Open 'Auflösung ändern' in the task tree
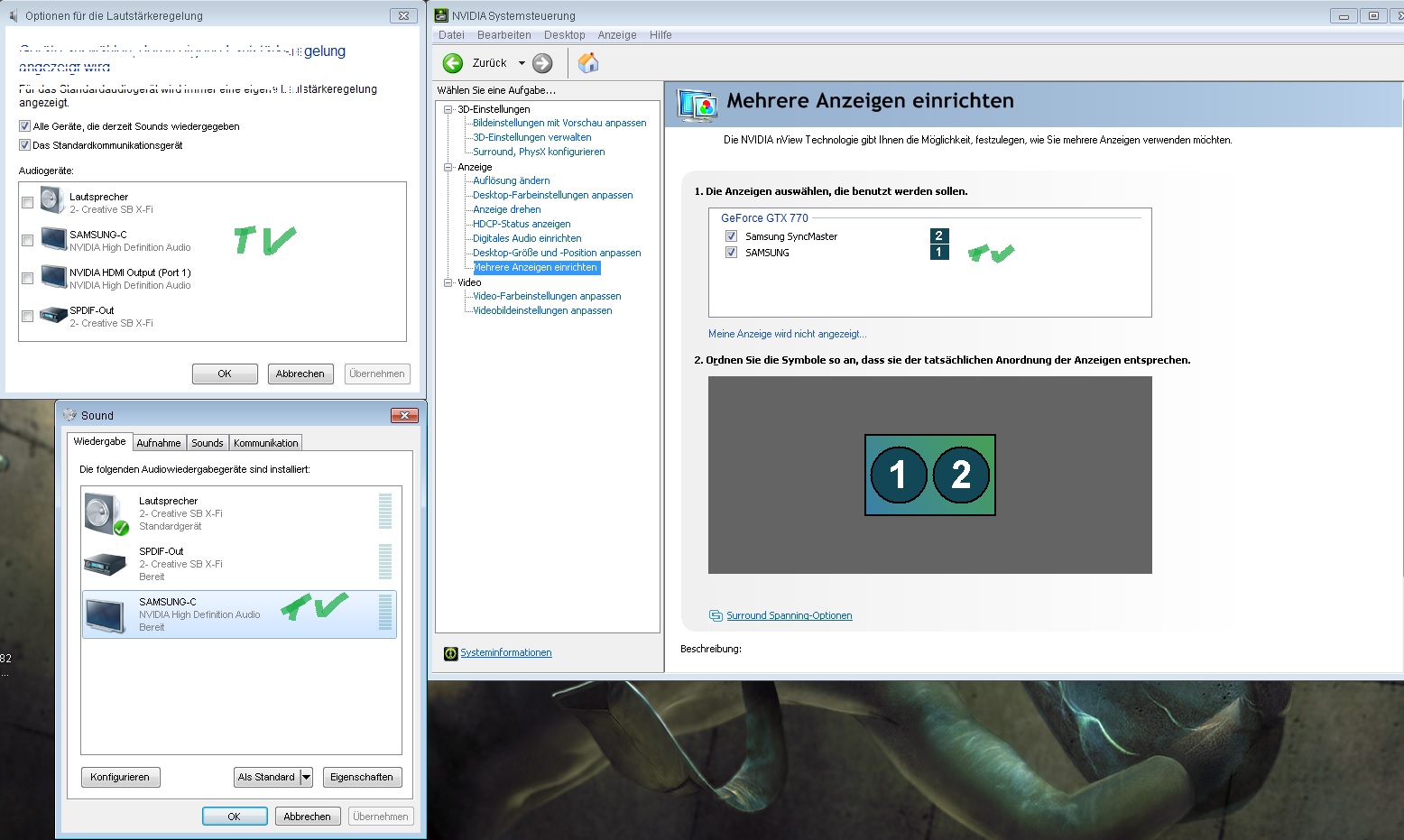Image resolution: width=1404 pixels, height=840 pixels. click(512, 180)
